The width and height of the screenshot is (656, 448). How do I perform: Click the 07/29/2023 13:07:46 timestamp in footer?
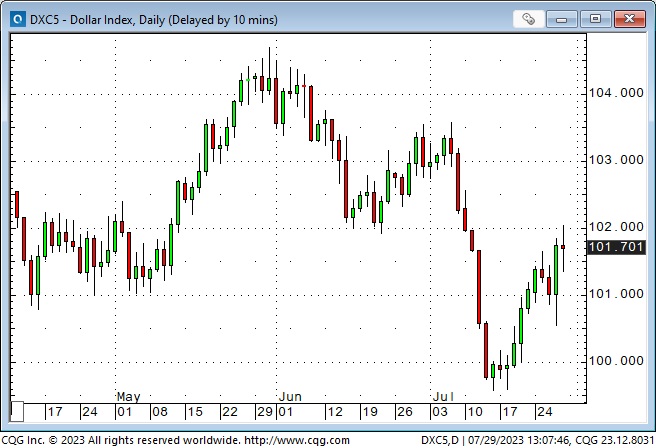pyautogui.click(x=519, y=440)
